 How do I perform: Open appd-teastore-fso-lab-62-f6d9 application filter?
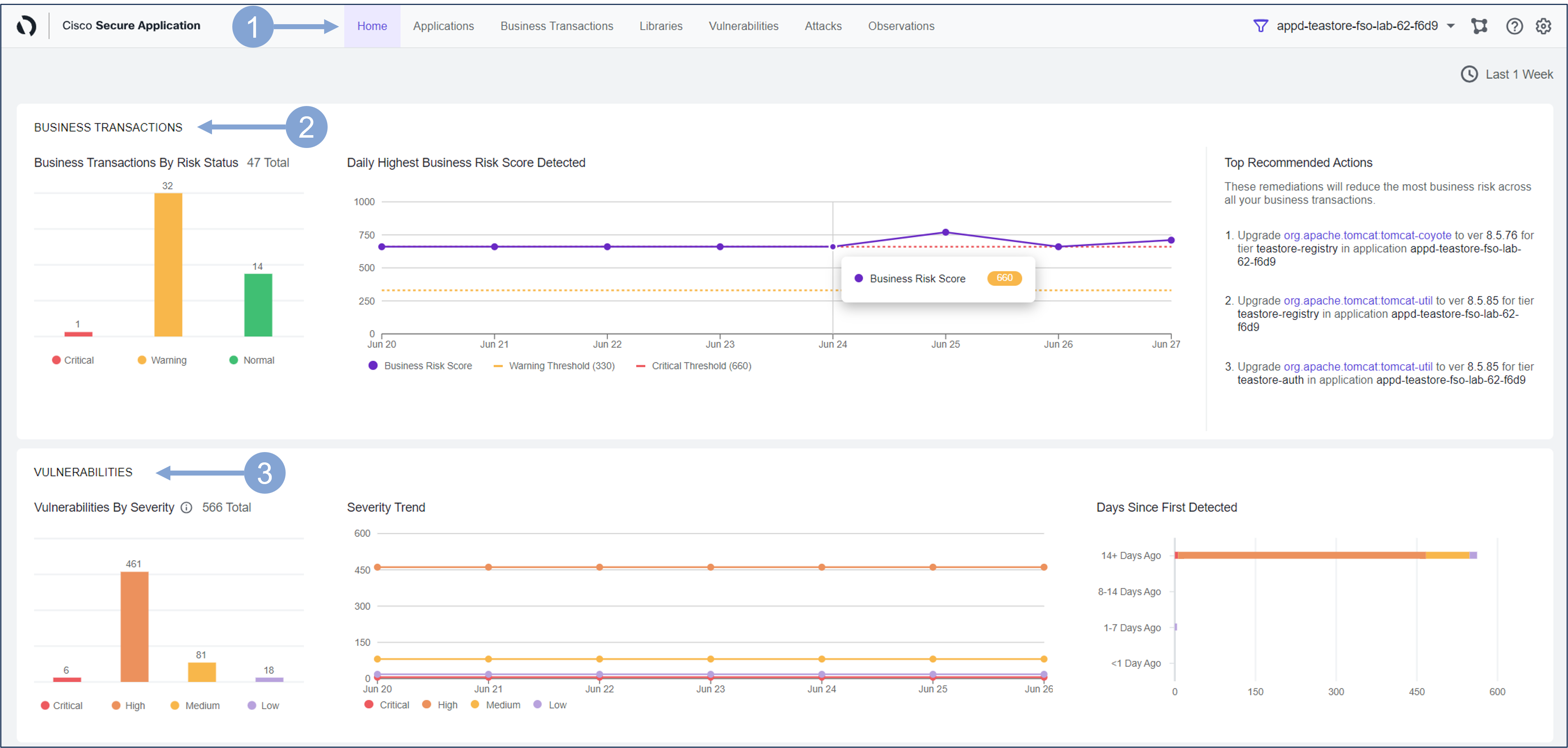click(1357, 26)
